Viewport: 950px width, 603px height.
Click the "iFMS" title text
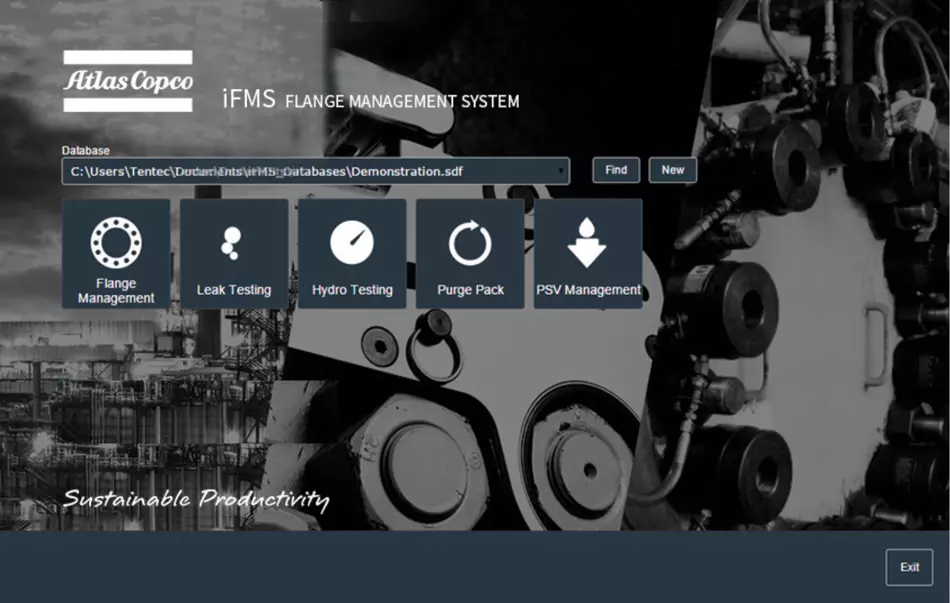pyautogui.click(x=247, y=100)
